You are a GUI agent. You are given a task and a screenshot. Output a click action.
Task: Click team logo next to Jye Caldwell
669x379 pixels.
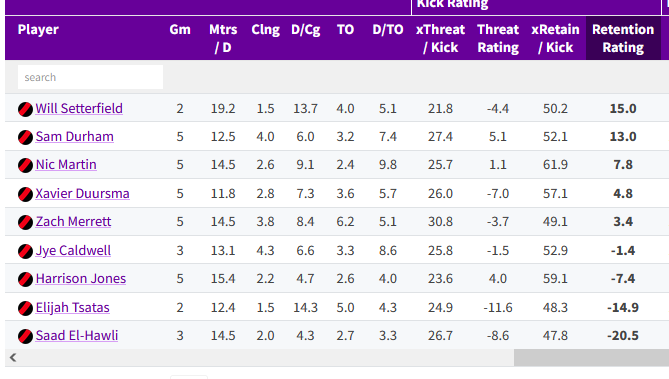coord(25,251)
